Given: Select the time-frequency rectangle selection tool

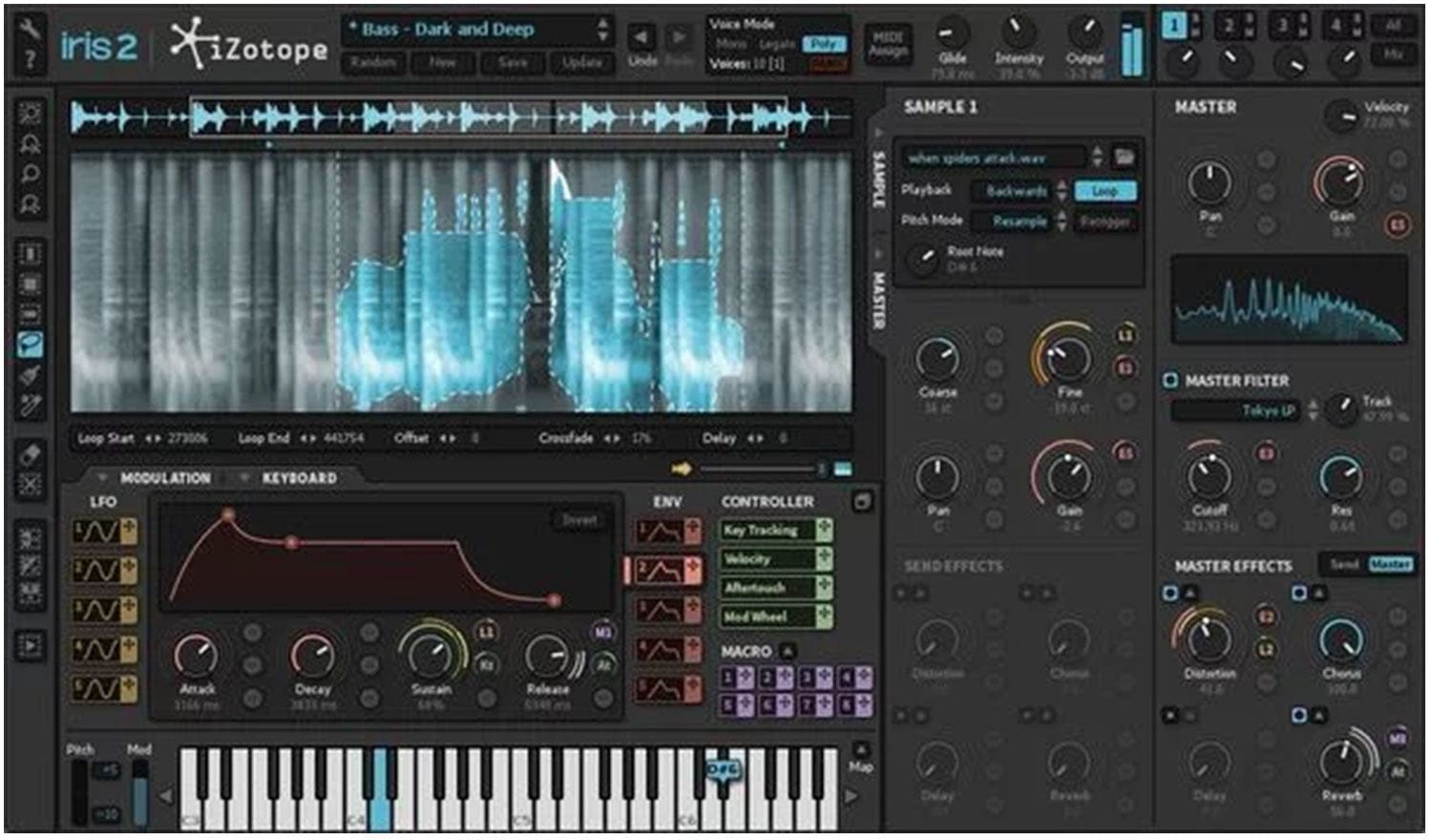Looking at the screenshot, I should (31, 284).
